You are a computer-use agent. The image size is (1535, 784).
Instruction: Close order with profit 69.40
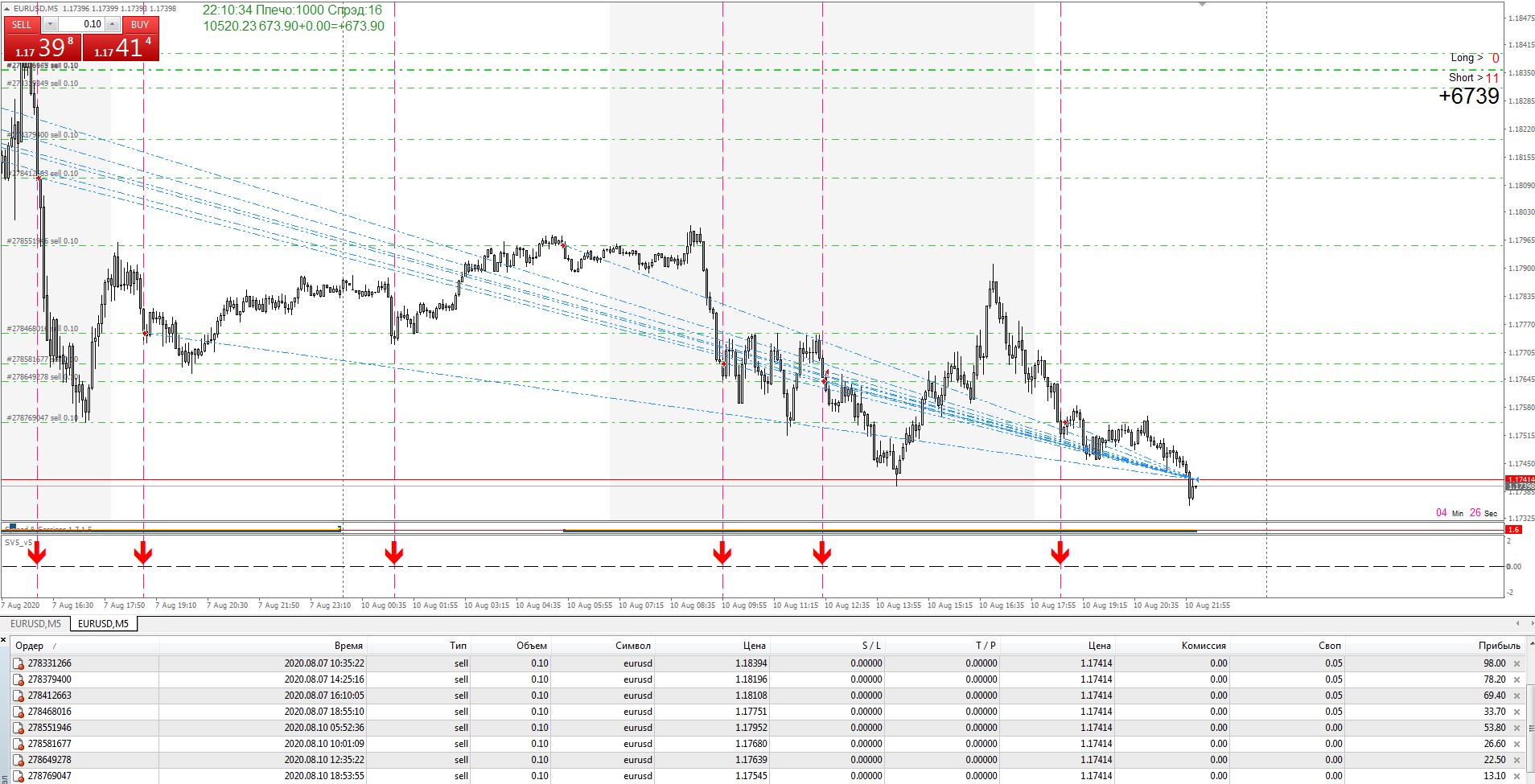[x=1517, y=696]
